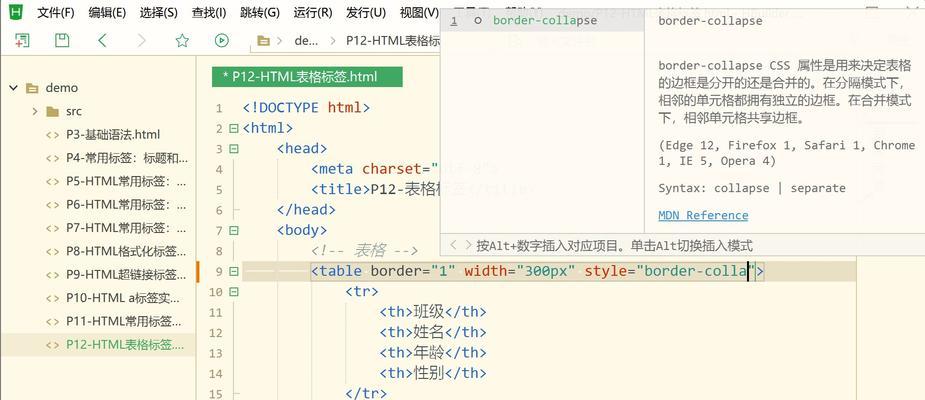Image resolution: width=925 pixels, height=400 pixels.
Task: Click the star bookmark icon
Action: [182, 40]
